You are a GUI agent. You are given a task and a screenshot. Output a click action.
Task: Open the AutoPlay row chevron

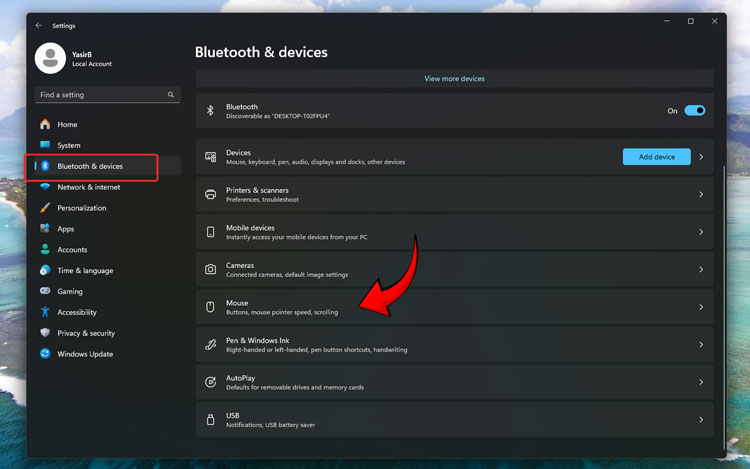tap(701, 382)
